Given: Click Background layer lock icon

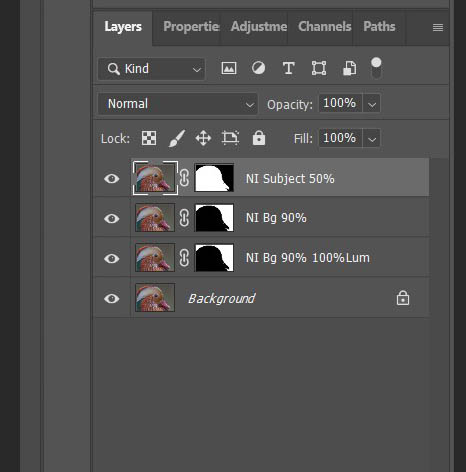Looking at the screenshot, I should pos(403,298).
